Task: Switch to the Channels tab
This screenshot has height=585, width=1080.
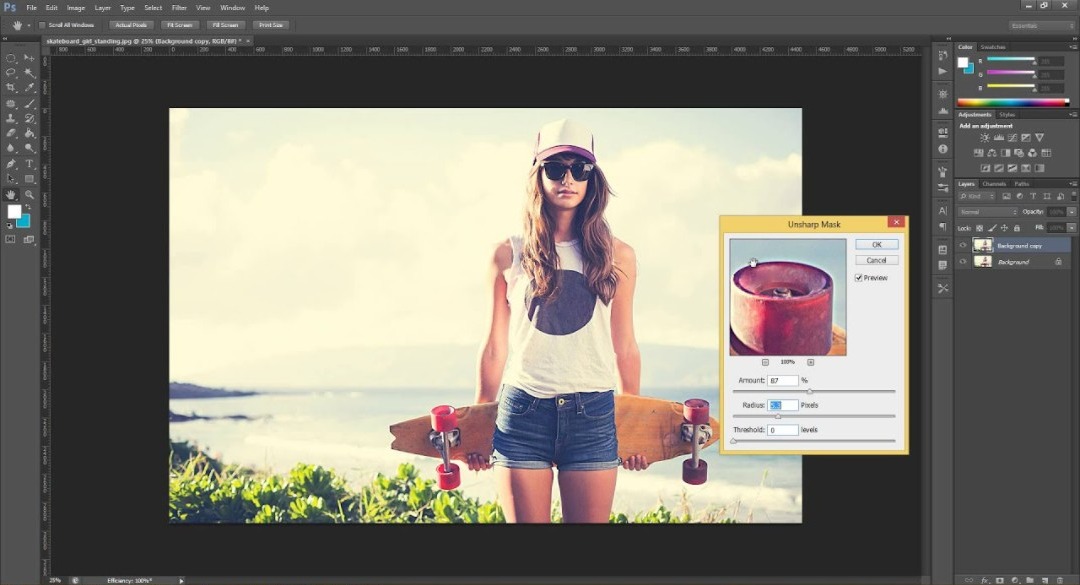Action: (x=994, y=184)
